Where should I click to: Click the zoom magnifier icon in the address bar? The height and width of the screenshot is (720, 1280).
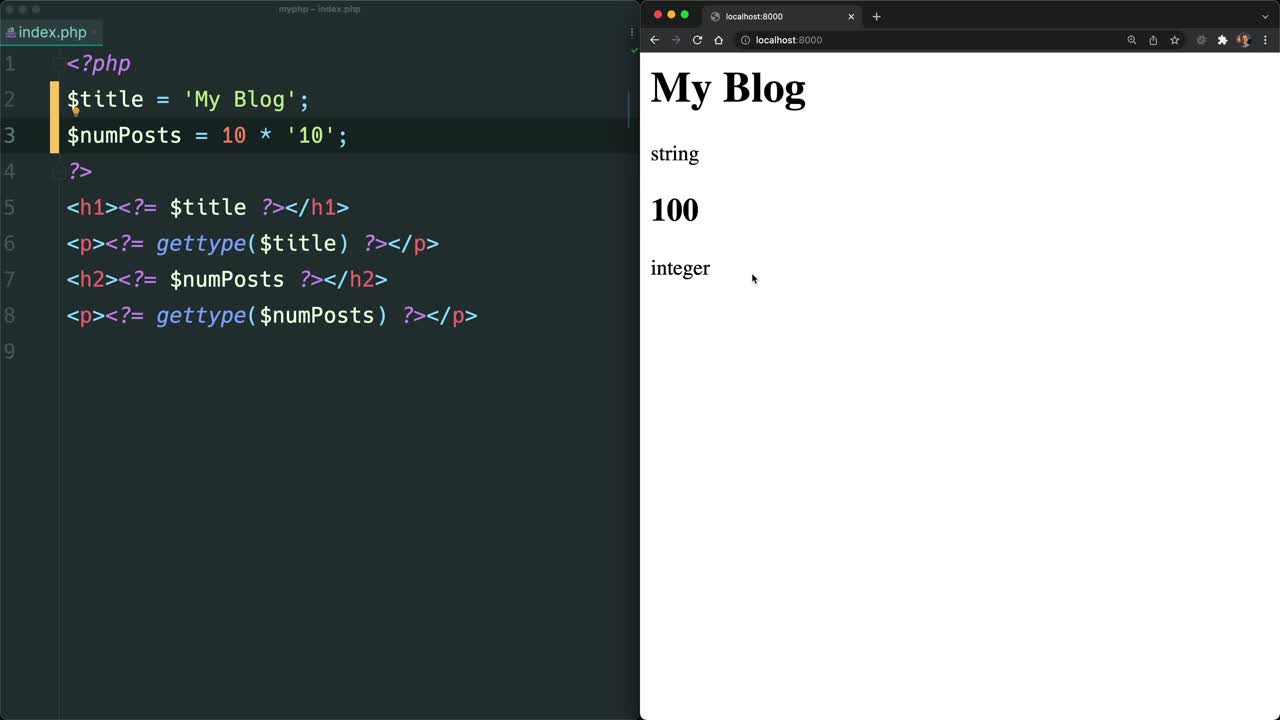[x=1131, y=40]
